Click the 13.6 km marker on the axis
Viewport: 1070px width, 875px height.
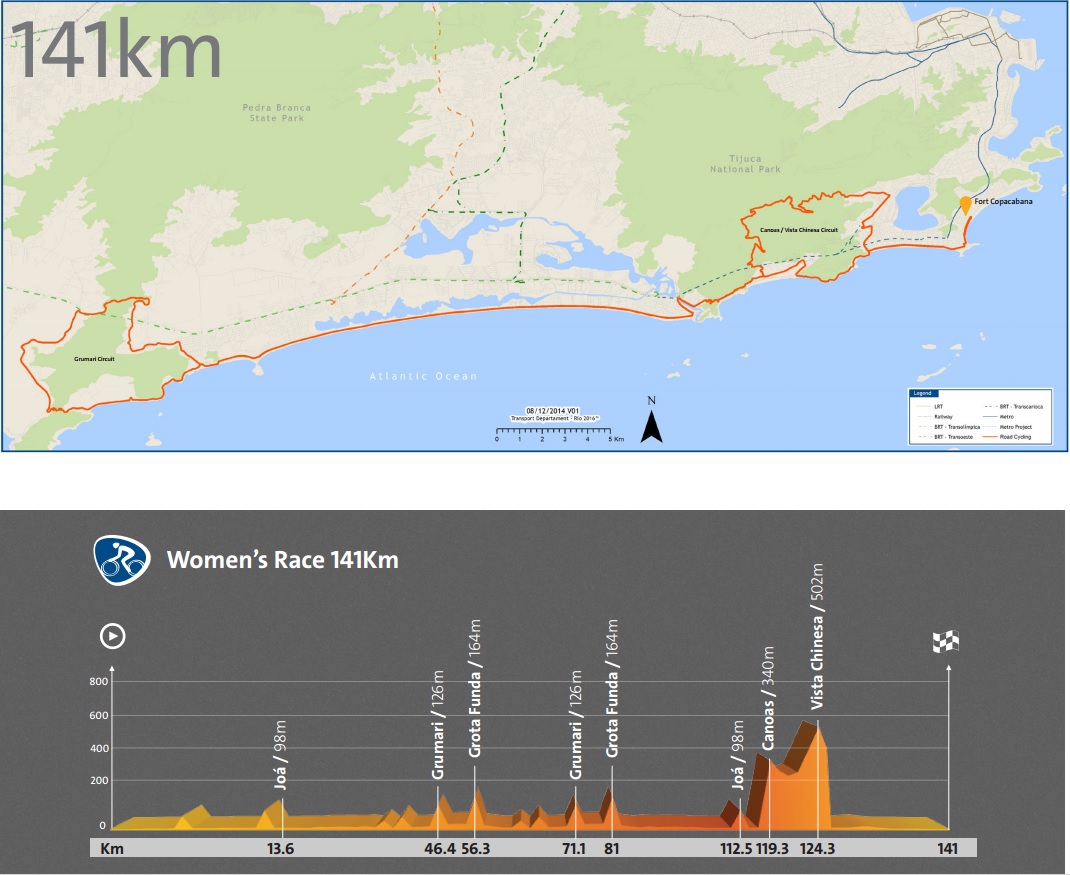point(281,849)
